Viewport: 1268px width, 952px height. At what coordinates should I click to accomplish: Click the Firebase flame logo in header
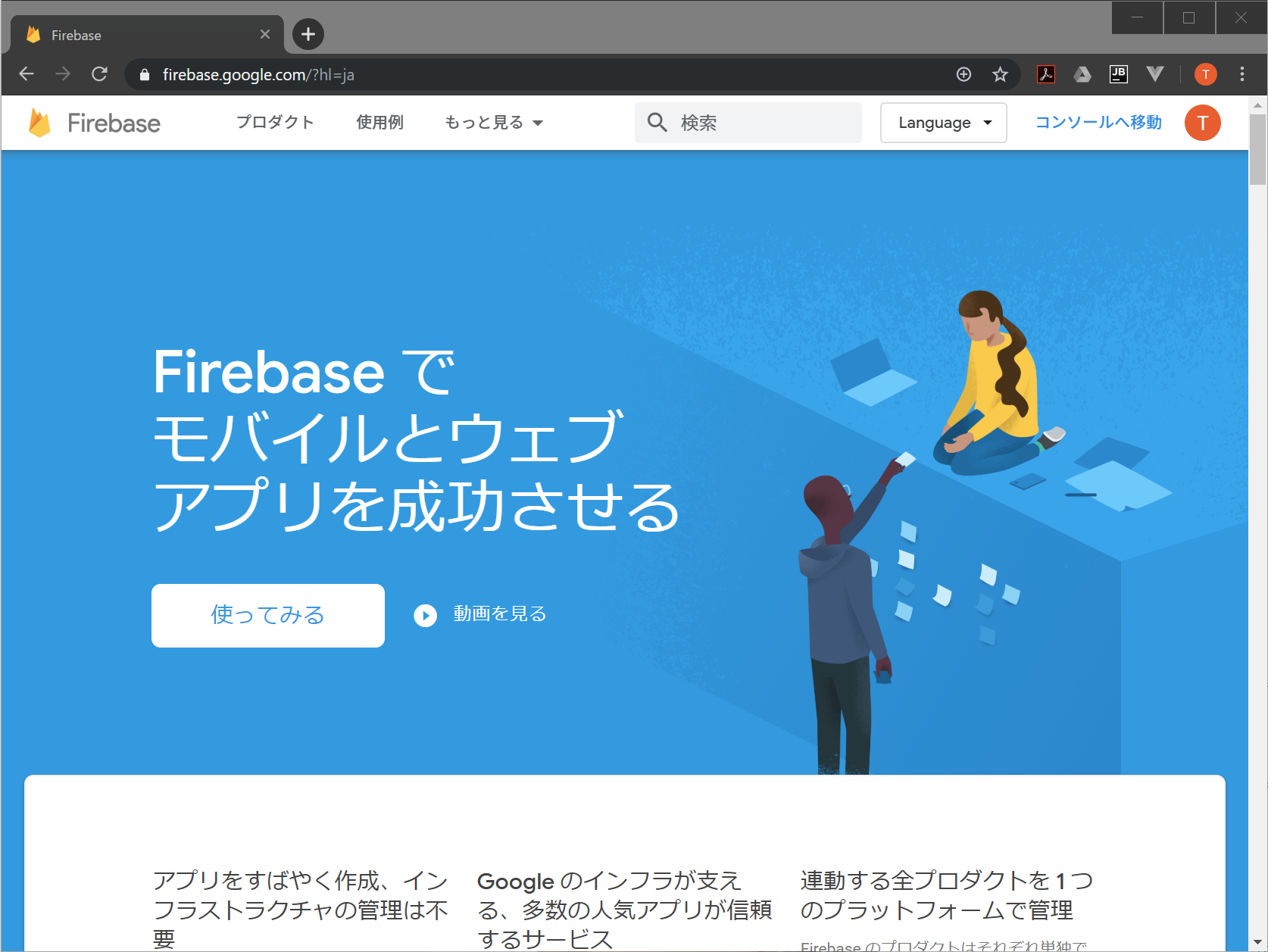tap(39, 123)
